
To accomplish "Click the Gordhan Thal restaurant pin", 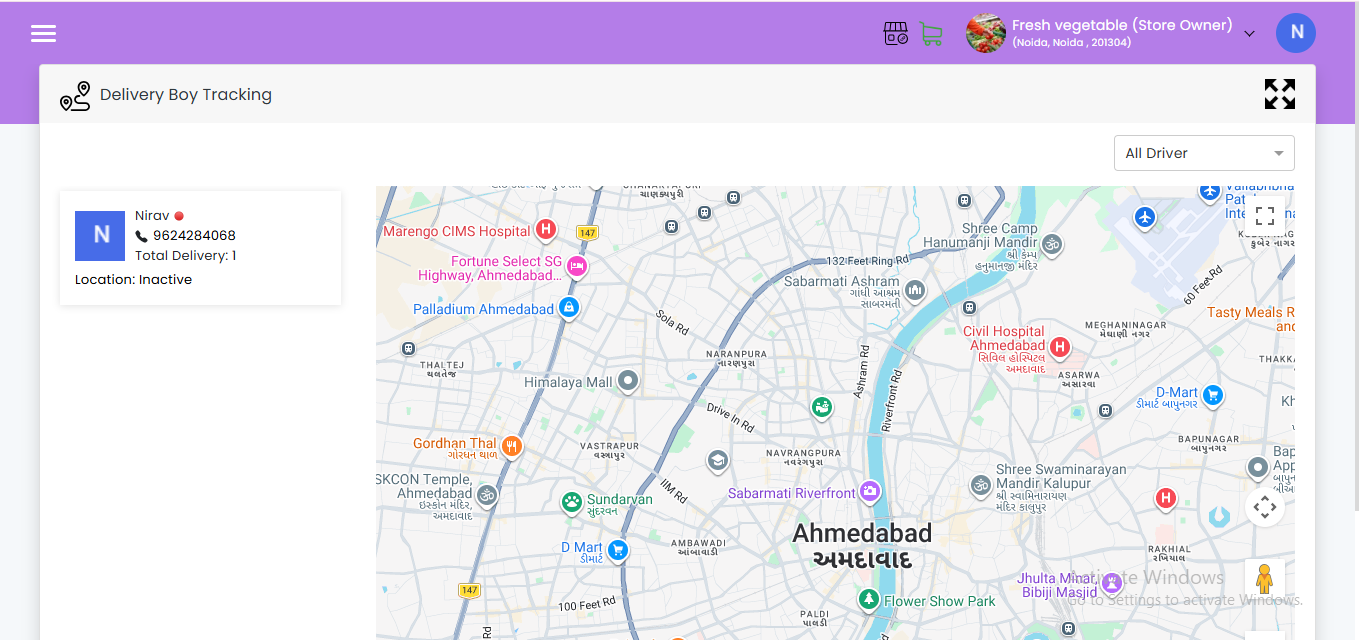I will tap(512, 446).
